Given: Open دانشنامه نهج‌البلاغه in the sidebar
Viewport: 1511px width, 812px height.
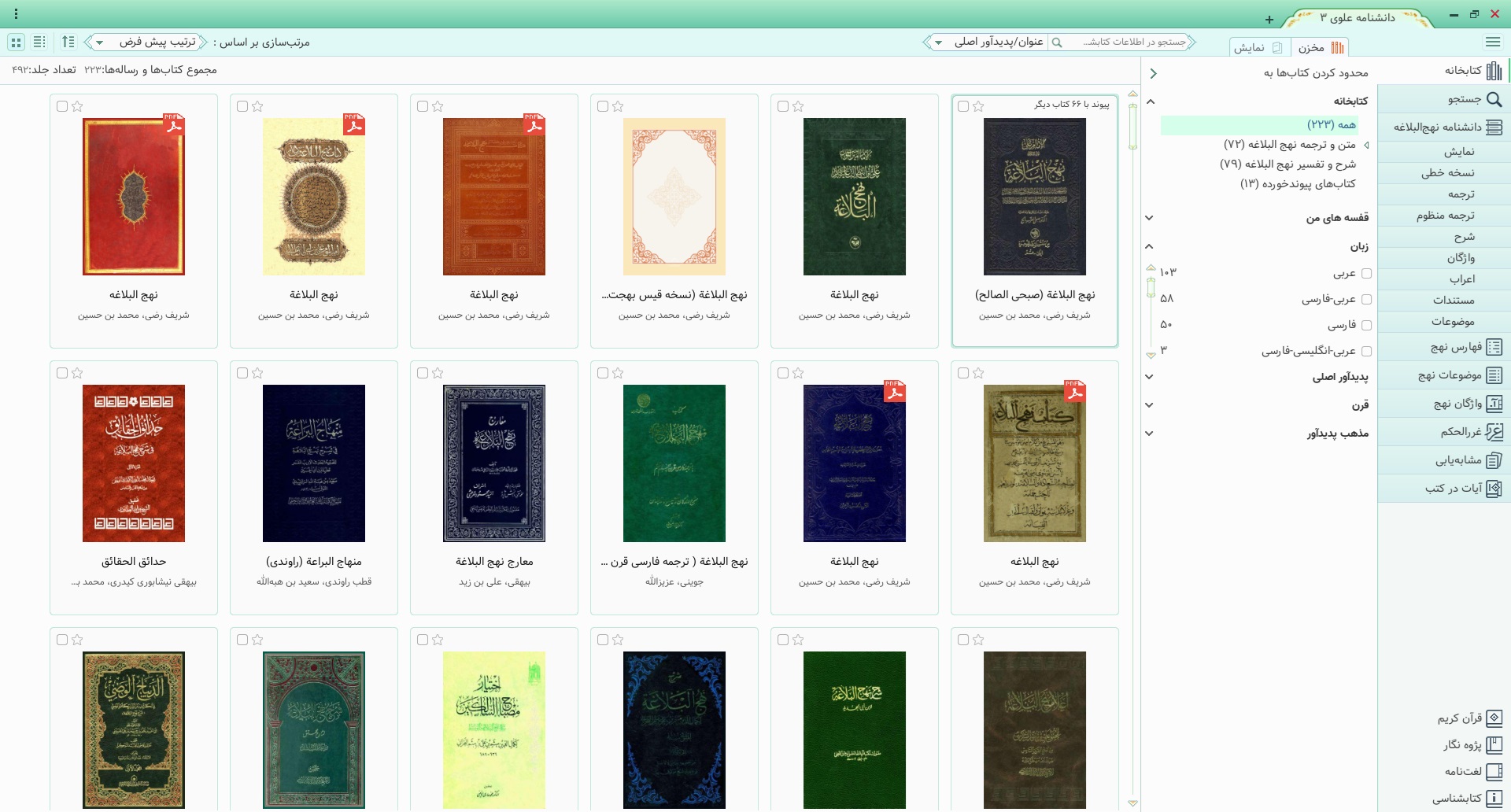Looking at the screenshot, I should point(1444,127).
